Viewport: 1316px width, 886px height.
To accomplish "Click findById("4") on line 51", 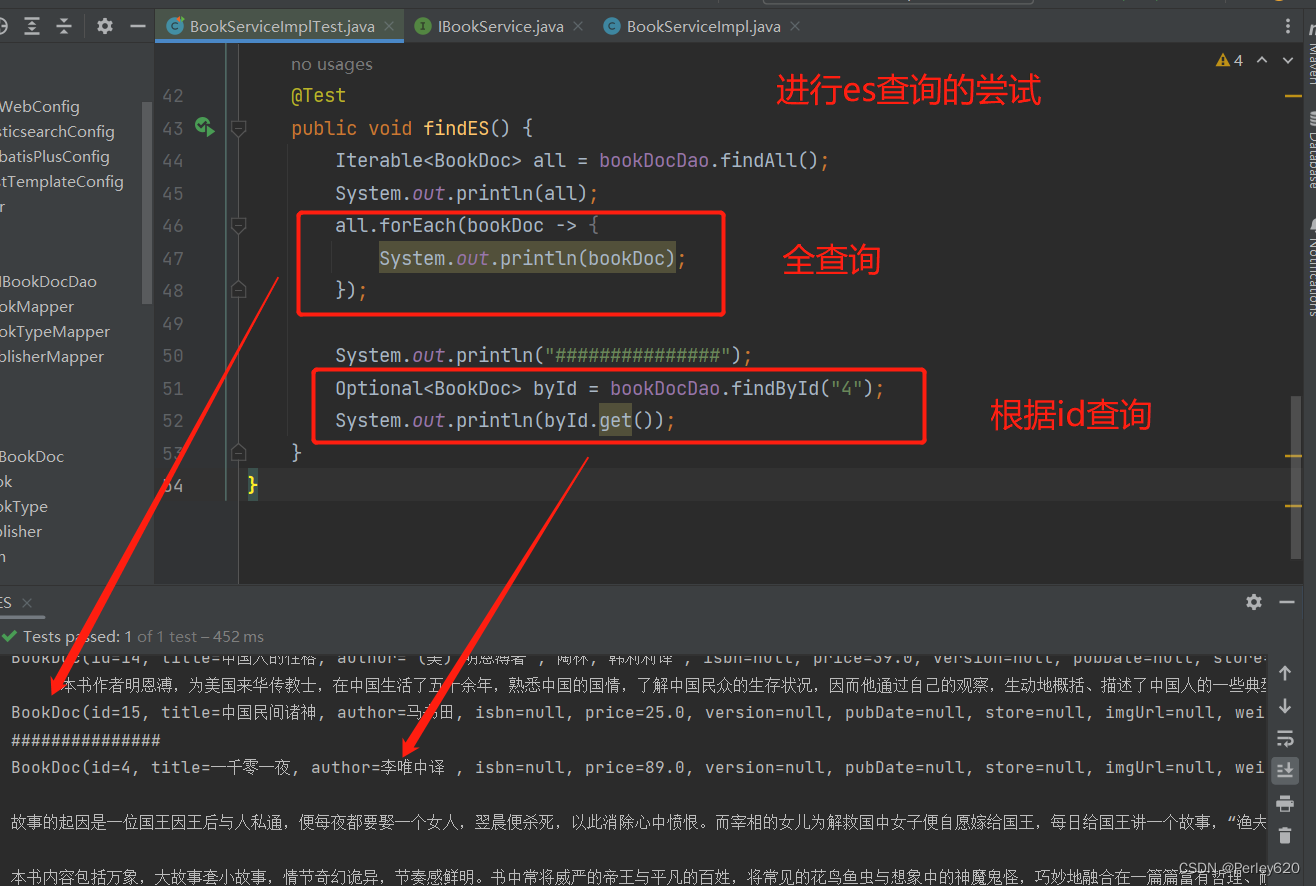I will click(x=802, y=388).
